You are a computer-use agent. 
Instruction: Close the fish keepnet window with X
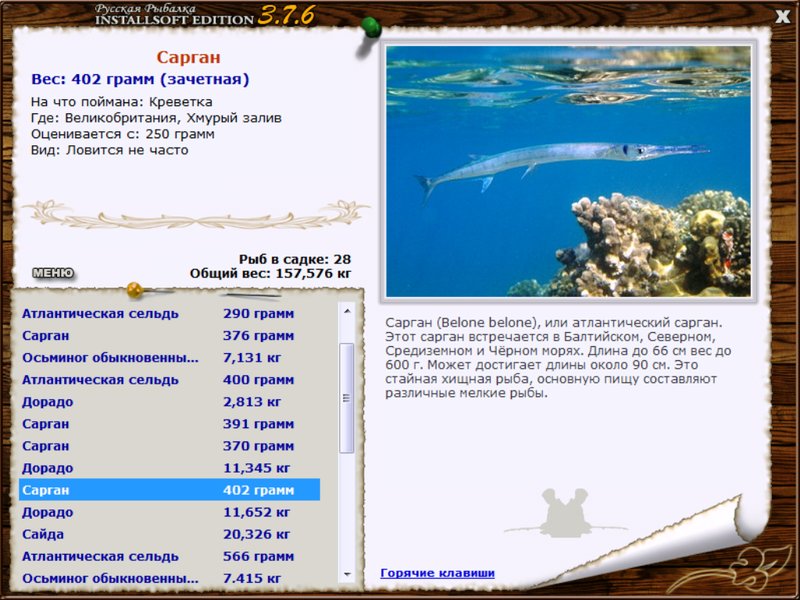(x=783, y=16)
